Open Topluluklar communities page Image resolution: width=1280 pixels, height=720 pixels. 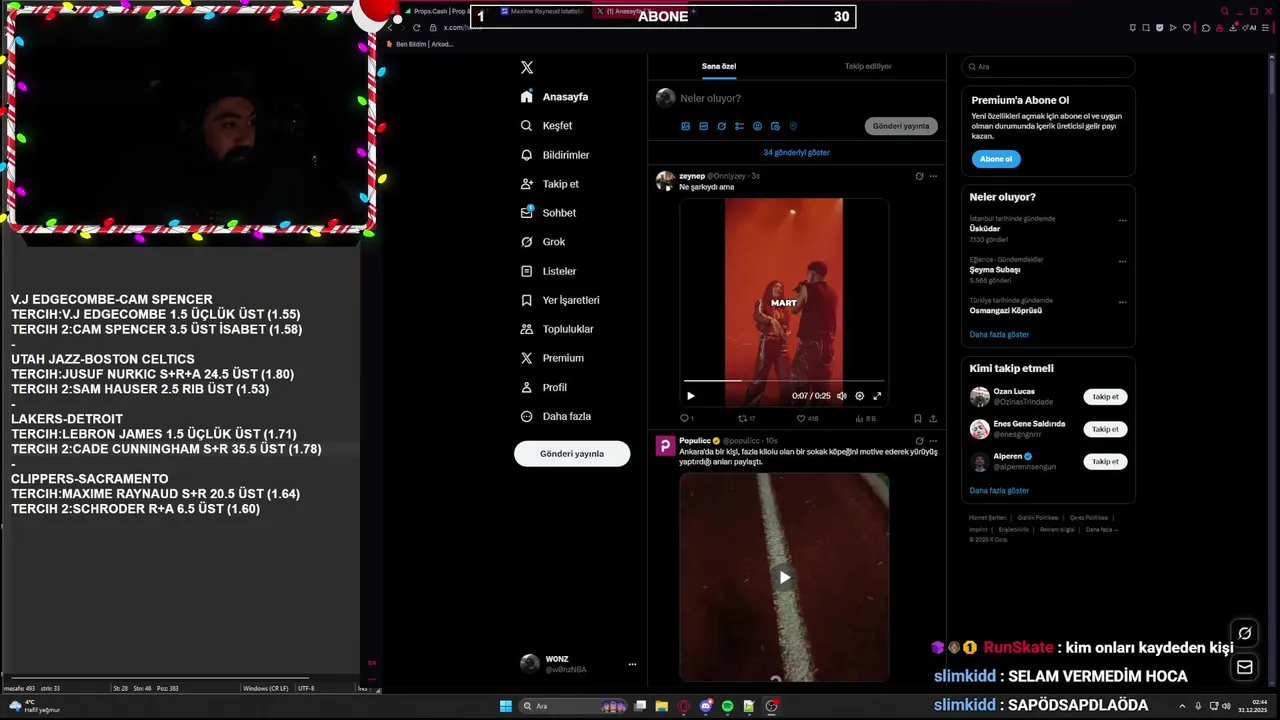pyautogui.click(x=557, y=329)
